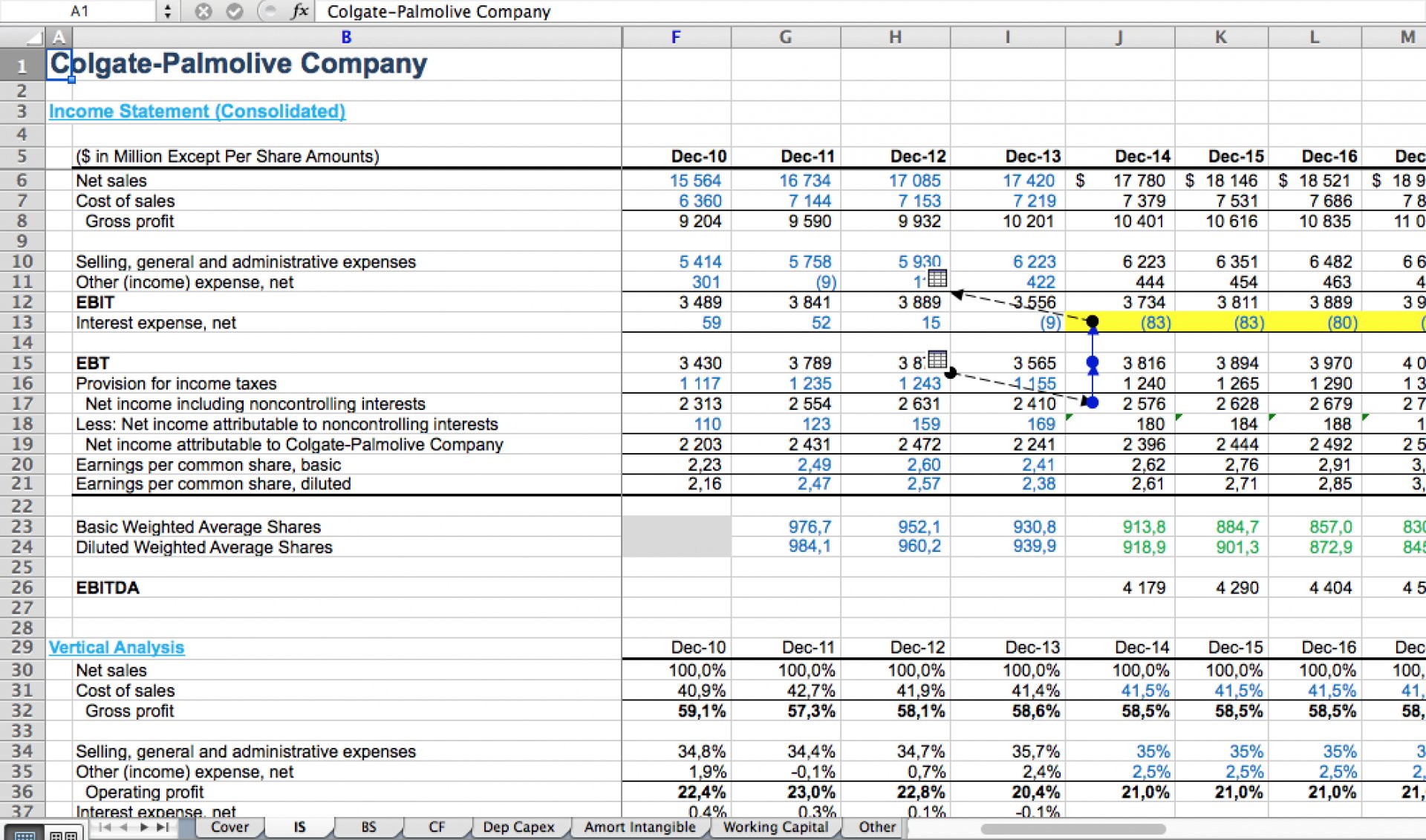
Task: Click next sheet tab arrow
Action: click(143, 827)
